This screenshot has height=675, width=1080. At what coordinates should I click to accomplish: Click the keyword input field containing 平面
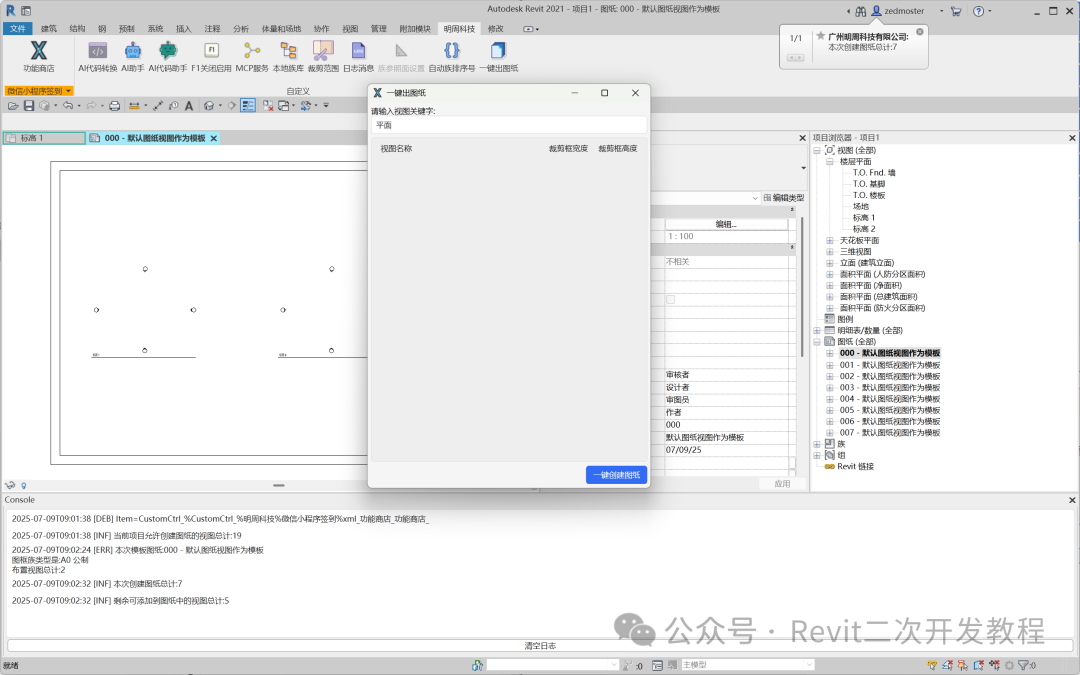pyautogui.click(x=509, y=125)
